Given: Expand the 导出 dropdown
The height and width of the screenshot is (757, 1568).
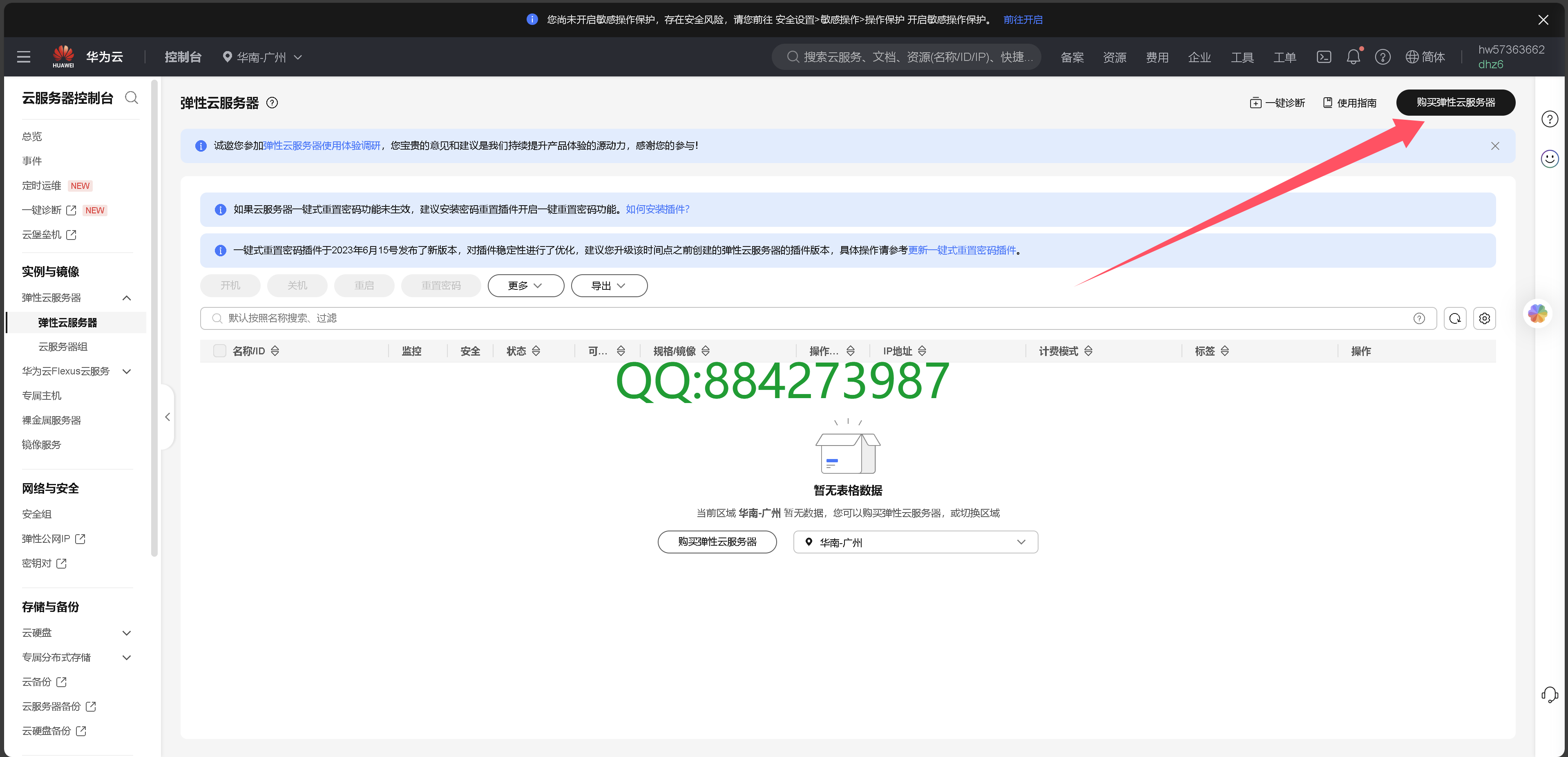Looking at the screenshot, I should [x=609, y=286].
